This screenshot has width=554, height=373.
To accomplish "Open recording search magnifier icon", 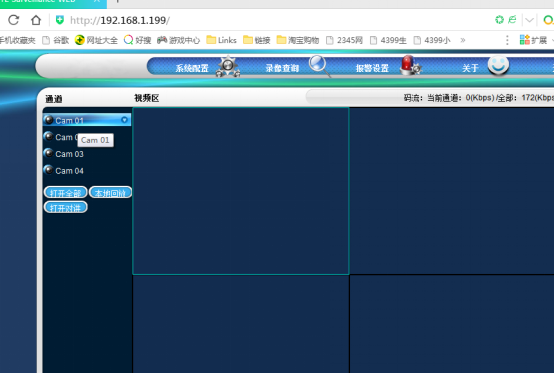I will (319, 66).
